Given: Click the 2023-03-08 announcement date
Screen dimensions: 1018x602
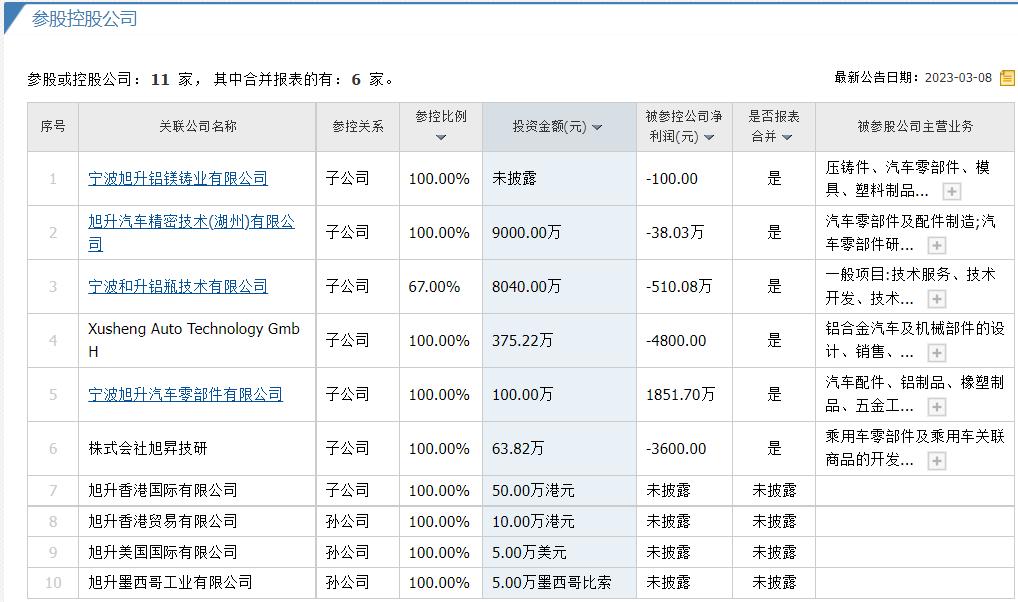Looking at the screenshot, I should point(958,76).
